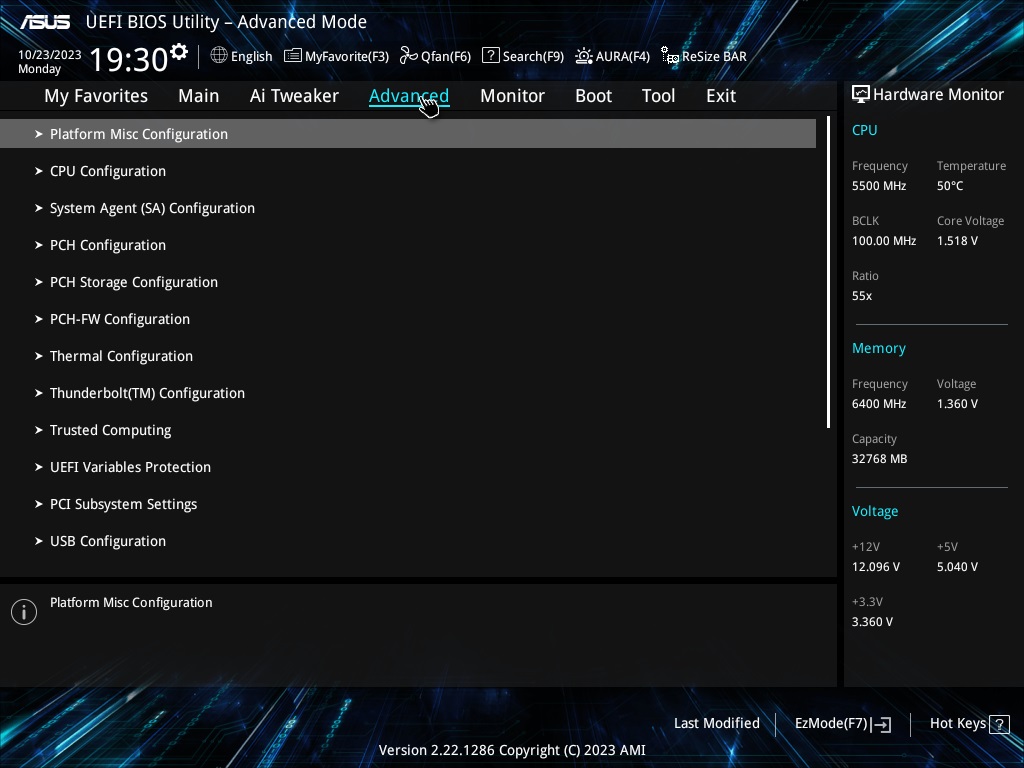Click MyFavorite(F3) label
This screenshot has width=1024, height=768.
pyautogui.click(x=347, y=57)
